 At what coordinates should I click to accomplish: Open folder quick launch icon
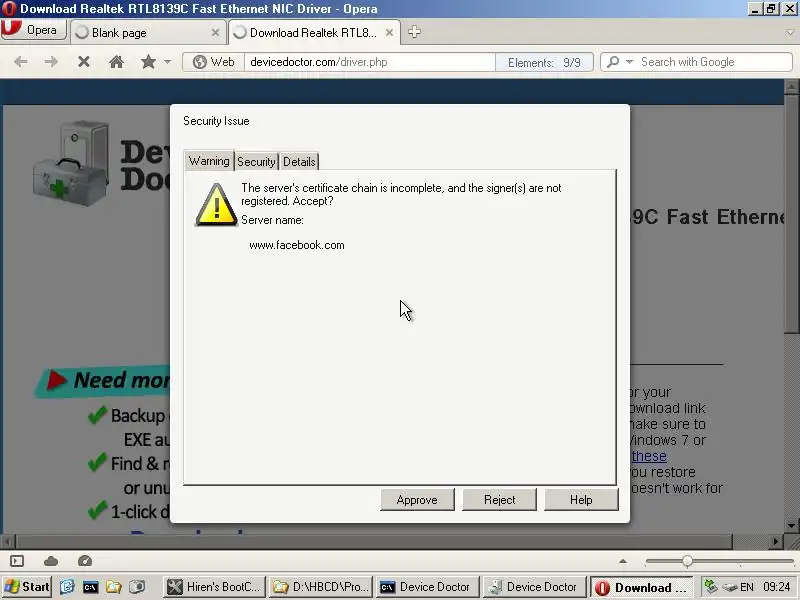[x=113, y=587]
